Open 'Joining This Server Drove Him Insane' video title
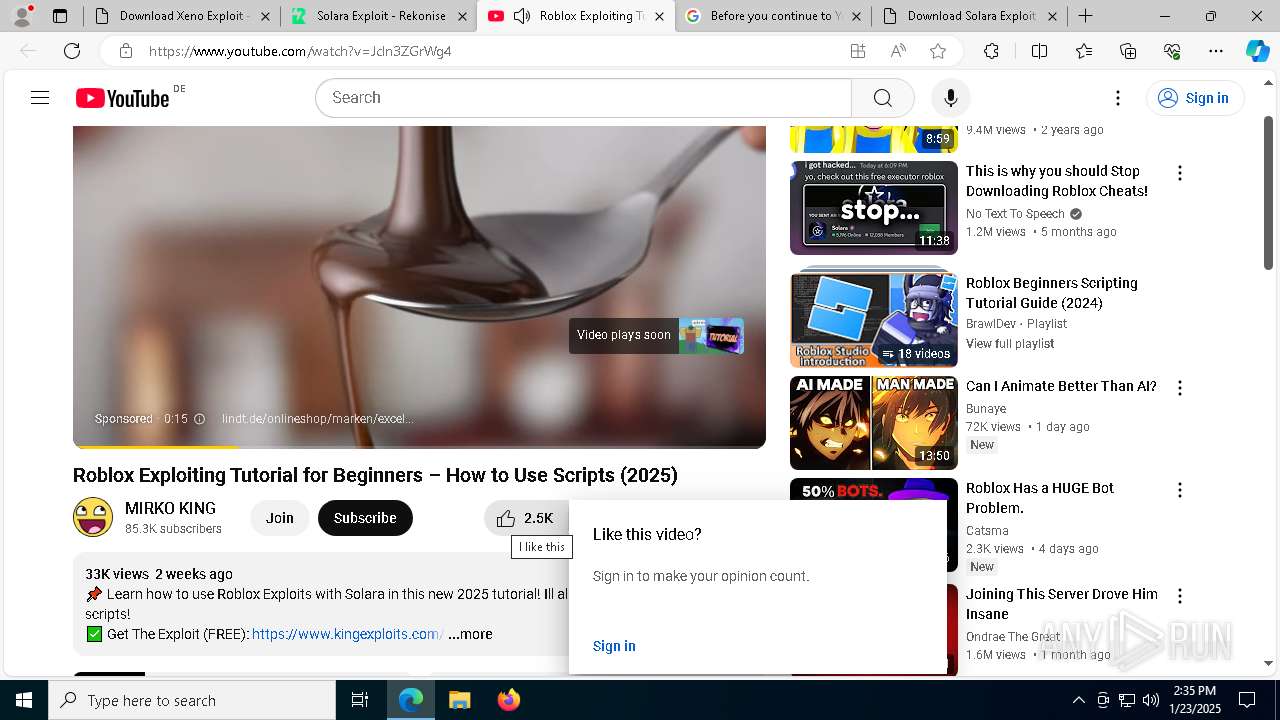The height and width of the screenshot is (720, 1280). 1062,604
